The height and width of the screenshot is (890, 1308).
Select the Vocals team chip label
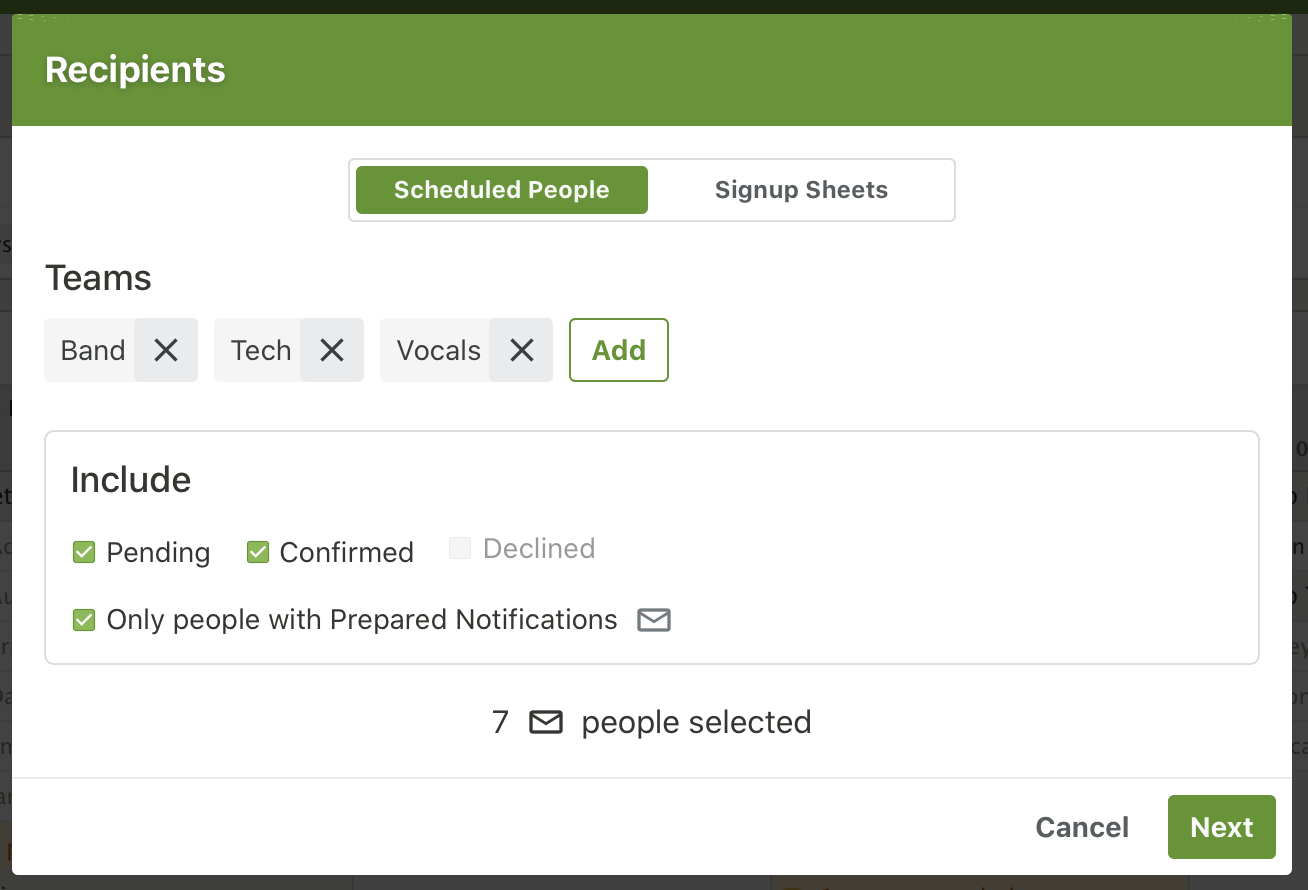tap(438, 350)
